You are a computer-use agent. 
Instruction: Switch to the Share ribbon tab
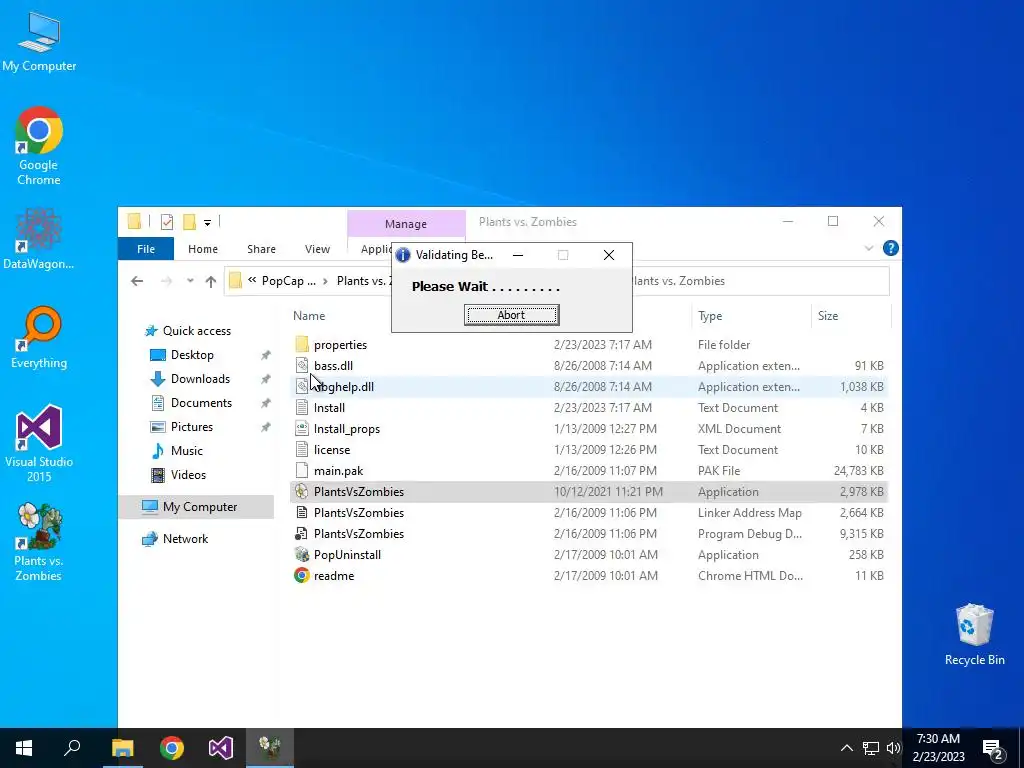tap(261, 249)
